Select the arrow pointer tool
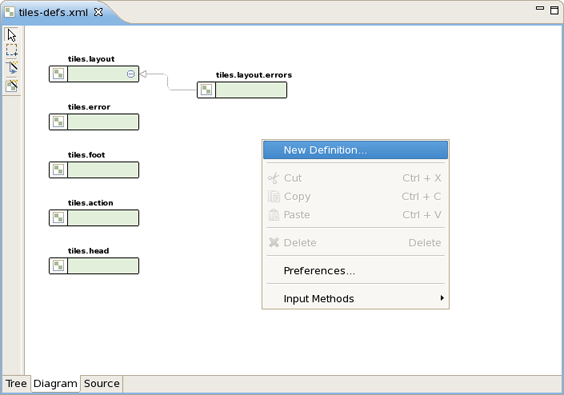This screenshot has height=395, width=564. (12, 35)
